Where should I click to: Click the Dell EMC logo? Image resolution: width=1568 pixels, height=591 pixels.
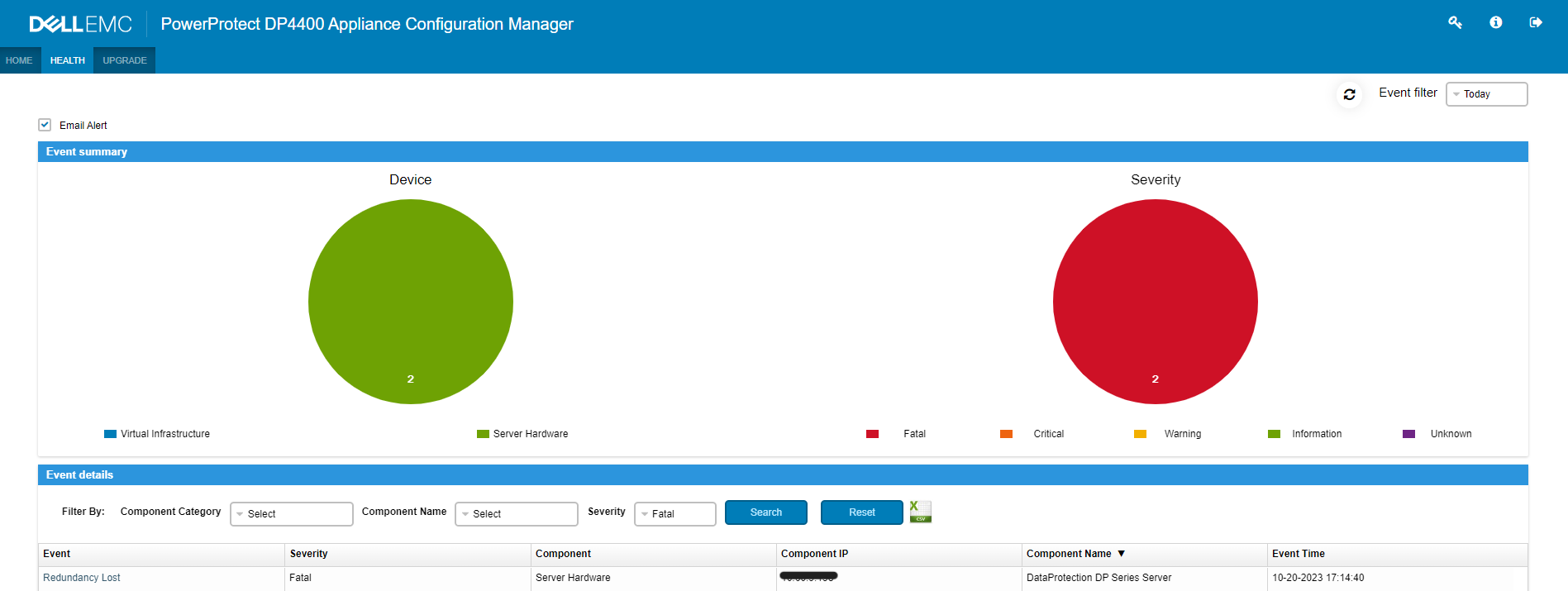click(x=81, y=24)
